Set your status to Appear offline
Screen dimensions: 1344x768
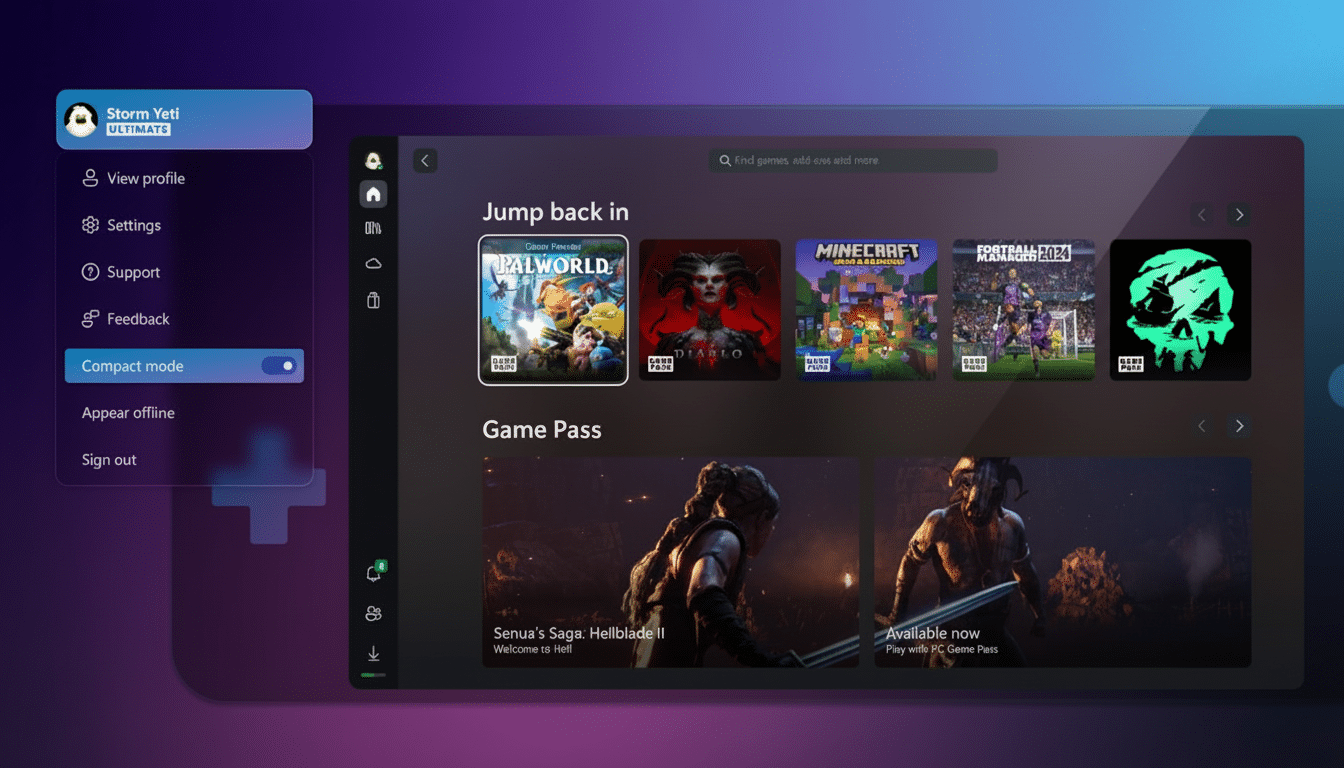[128, 412]
